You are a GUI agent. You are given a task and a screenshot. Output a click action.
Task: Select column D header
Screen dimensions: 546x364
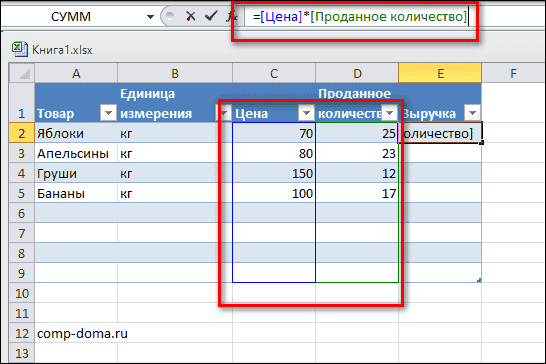click(x=357, y=73)
